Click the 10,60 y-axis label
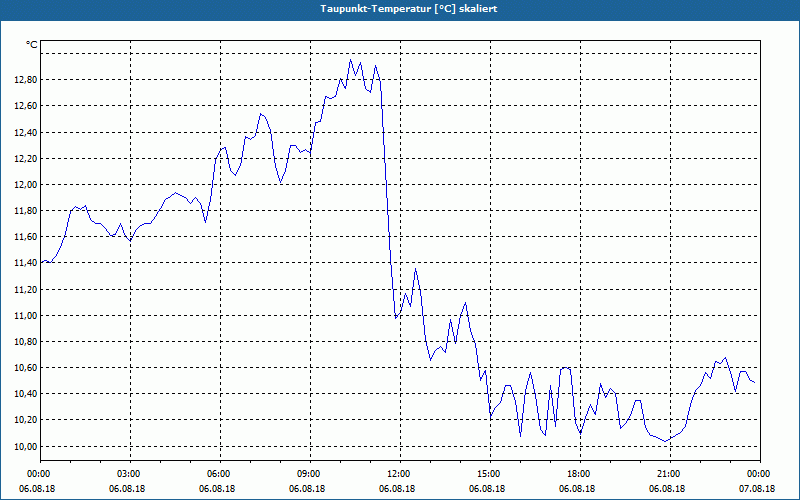Viewport: 800px width, 500px height. (27, 367)
